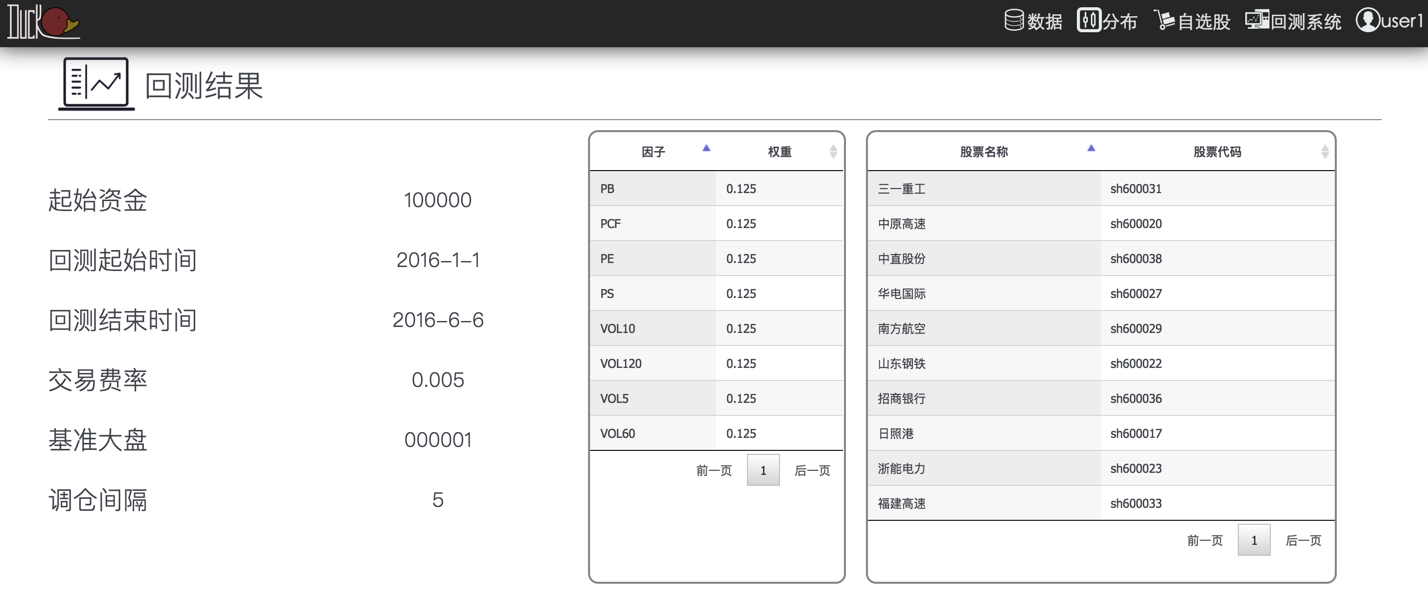The width and height of the screenshot is (1428, 602).
Task: Click the stock name 山东钢铁
Action: coord(902,363)
